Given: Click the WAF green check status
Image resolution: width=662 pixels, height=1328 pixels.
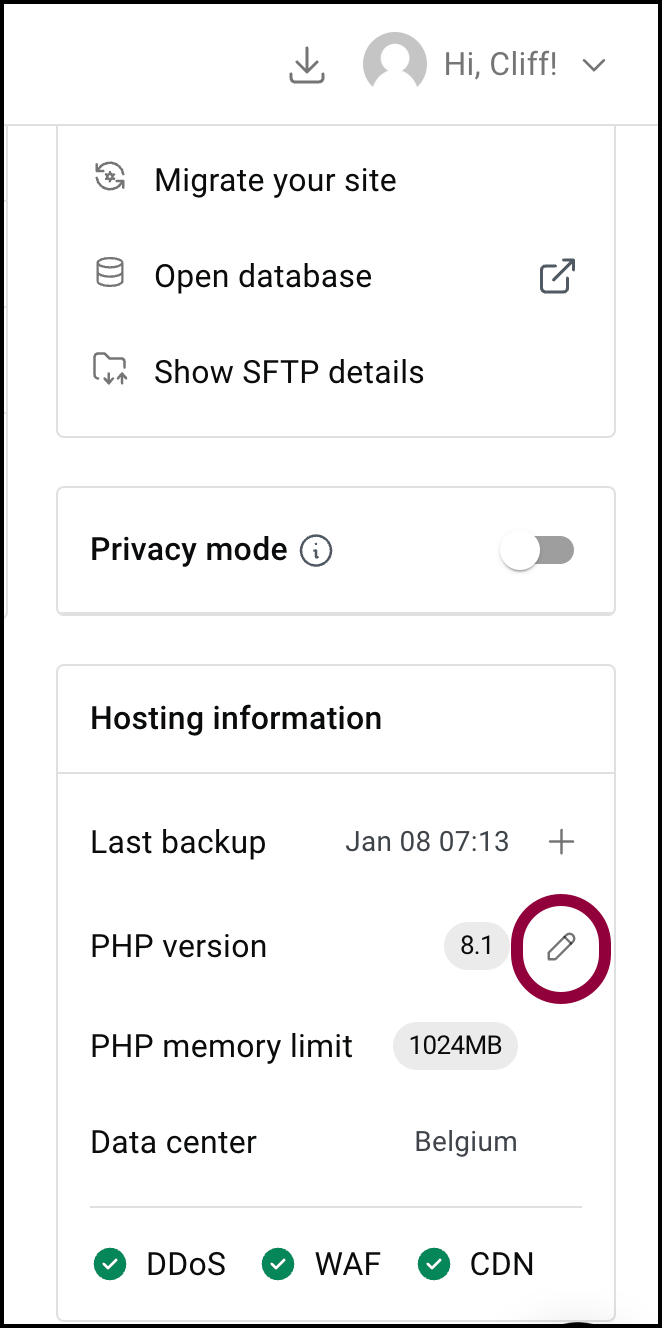Looking at the screenshot, I should point(321,1264).
